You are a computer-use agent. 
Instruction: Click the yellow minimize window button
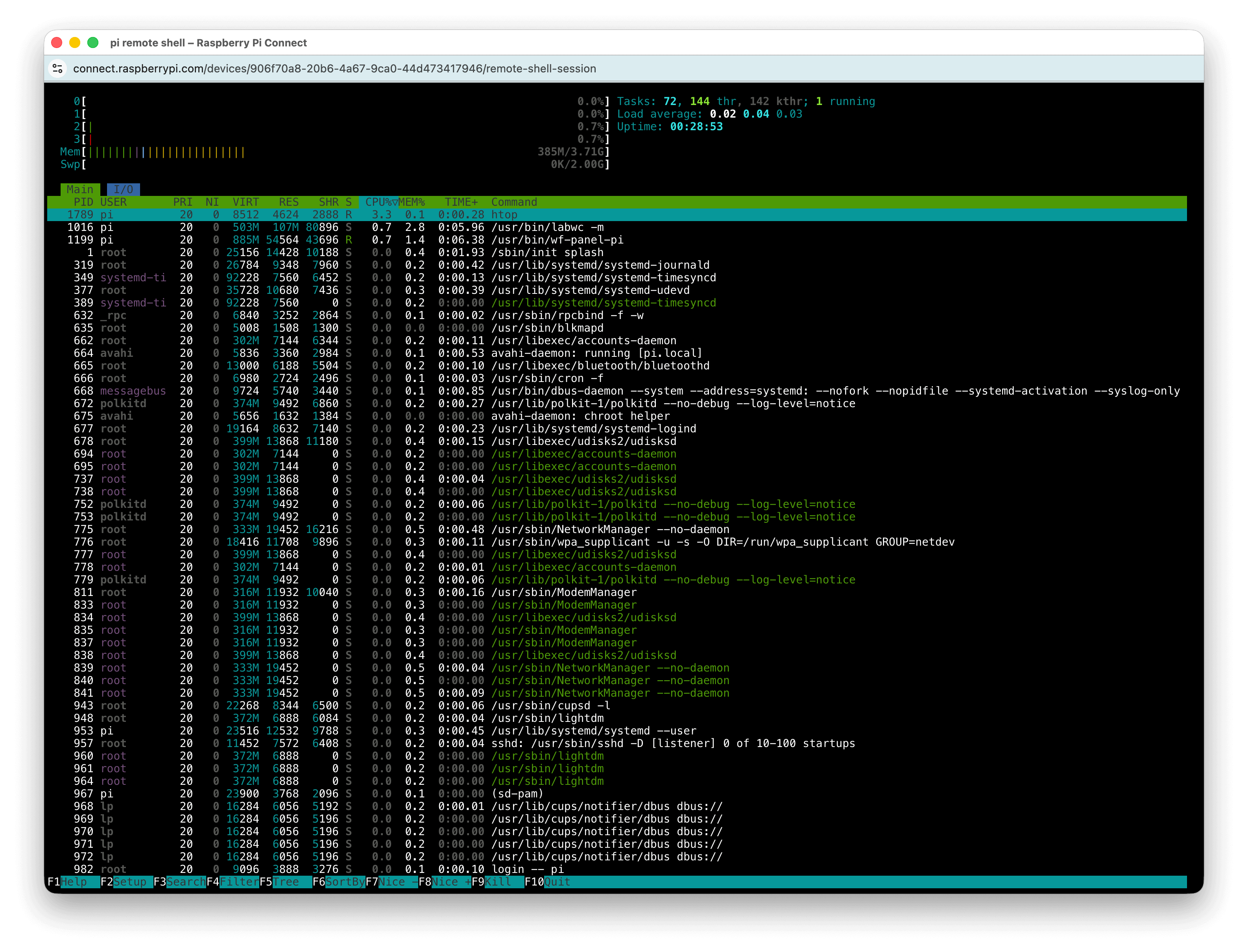75,42
